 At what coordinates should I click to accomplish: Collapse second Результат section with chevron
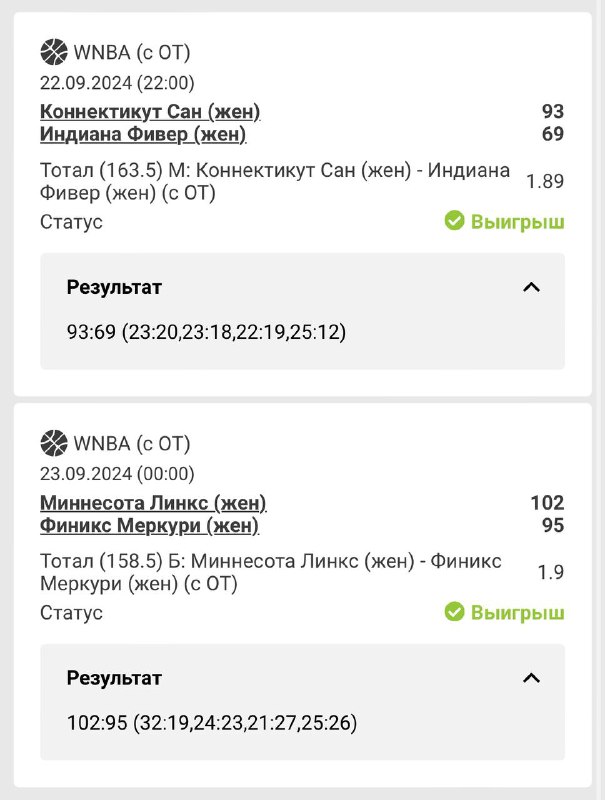tap(531, 678)
